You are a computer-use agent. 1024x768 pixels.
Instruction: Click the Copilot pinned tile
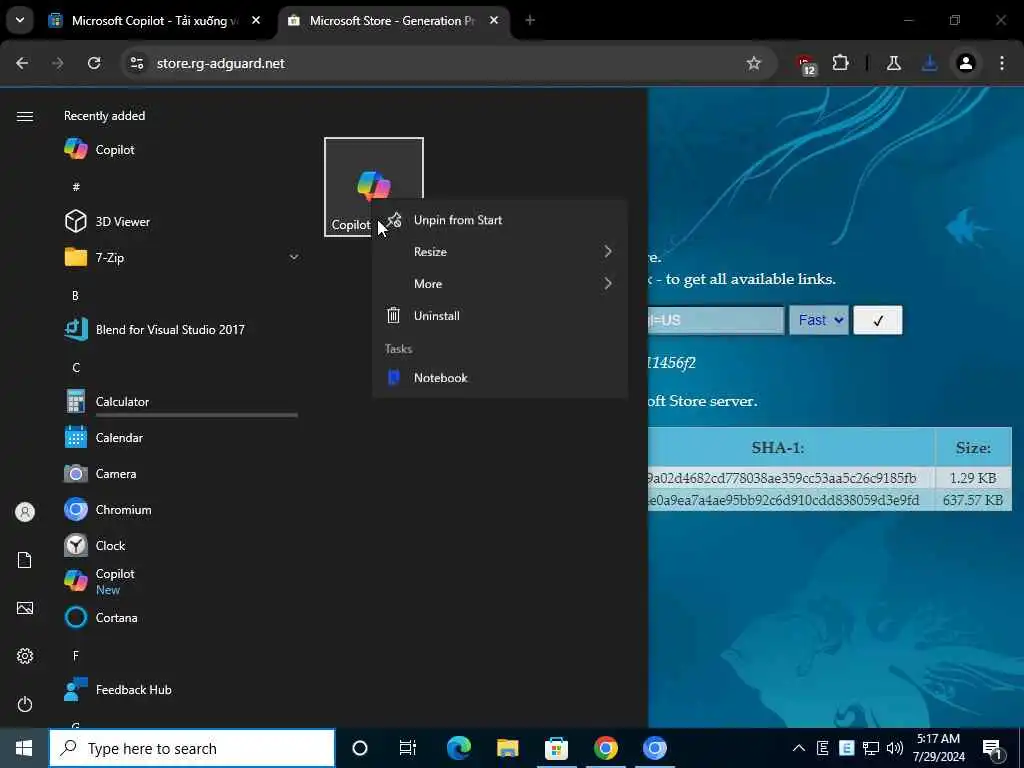pyautogui.click(x=374, y=187)
